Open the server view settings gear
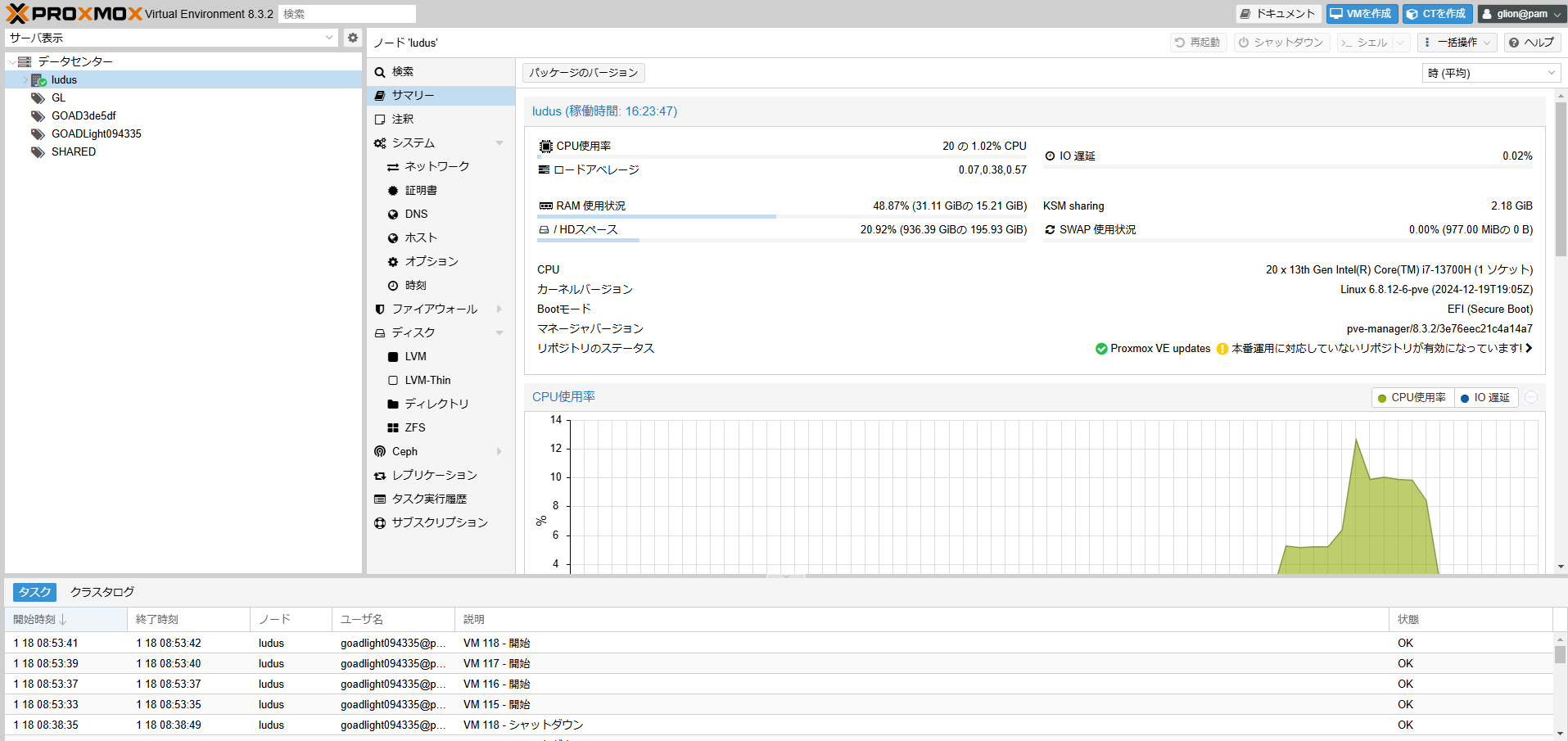The image size is (1568, 741). [x=353, y=38]
